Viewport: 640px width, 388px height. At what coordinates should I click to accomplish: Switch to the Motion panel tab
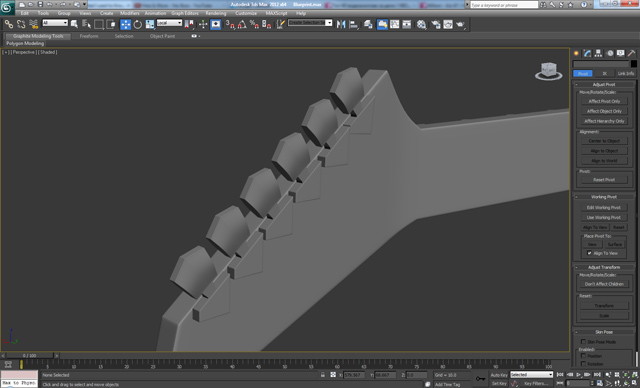point(610,53)
